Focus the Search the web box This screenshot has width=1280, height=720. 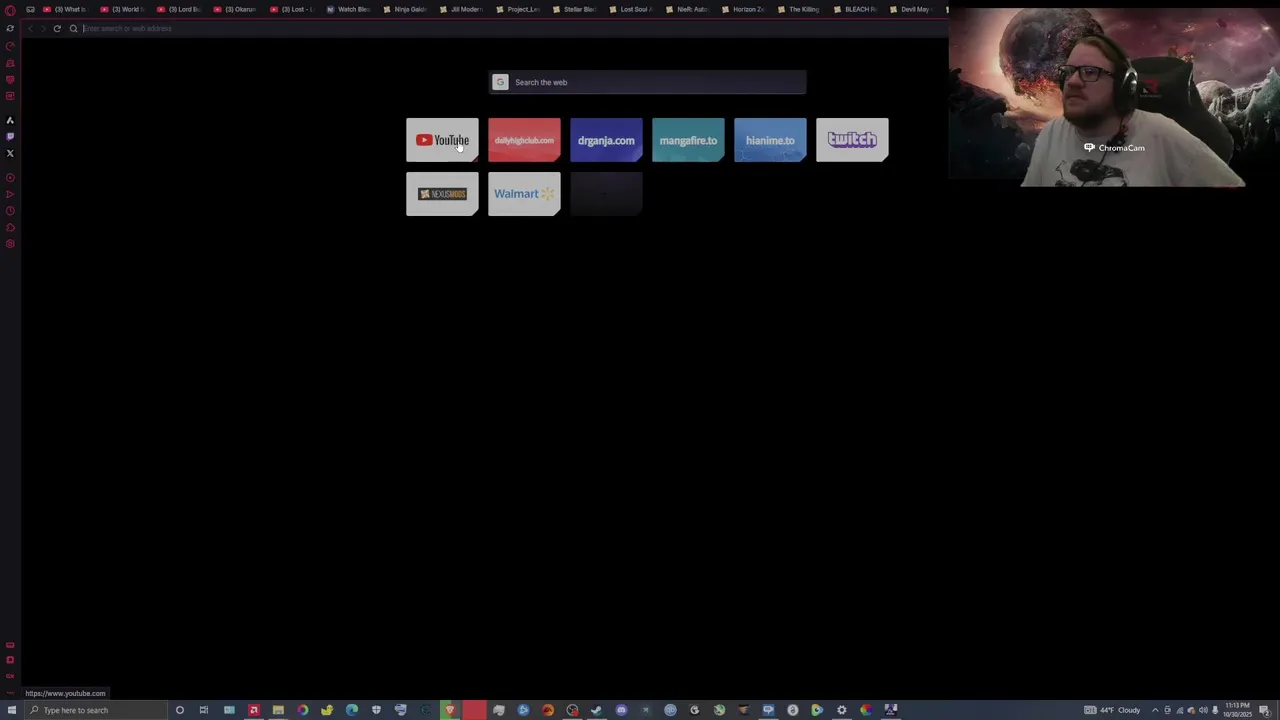click(x=647, y=82)
